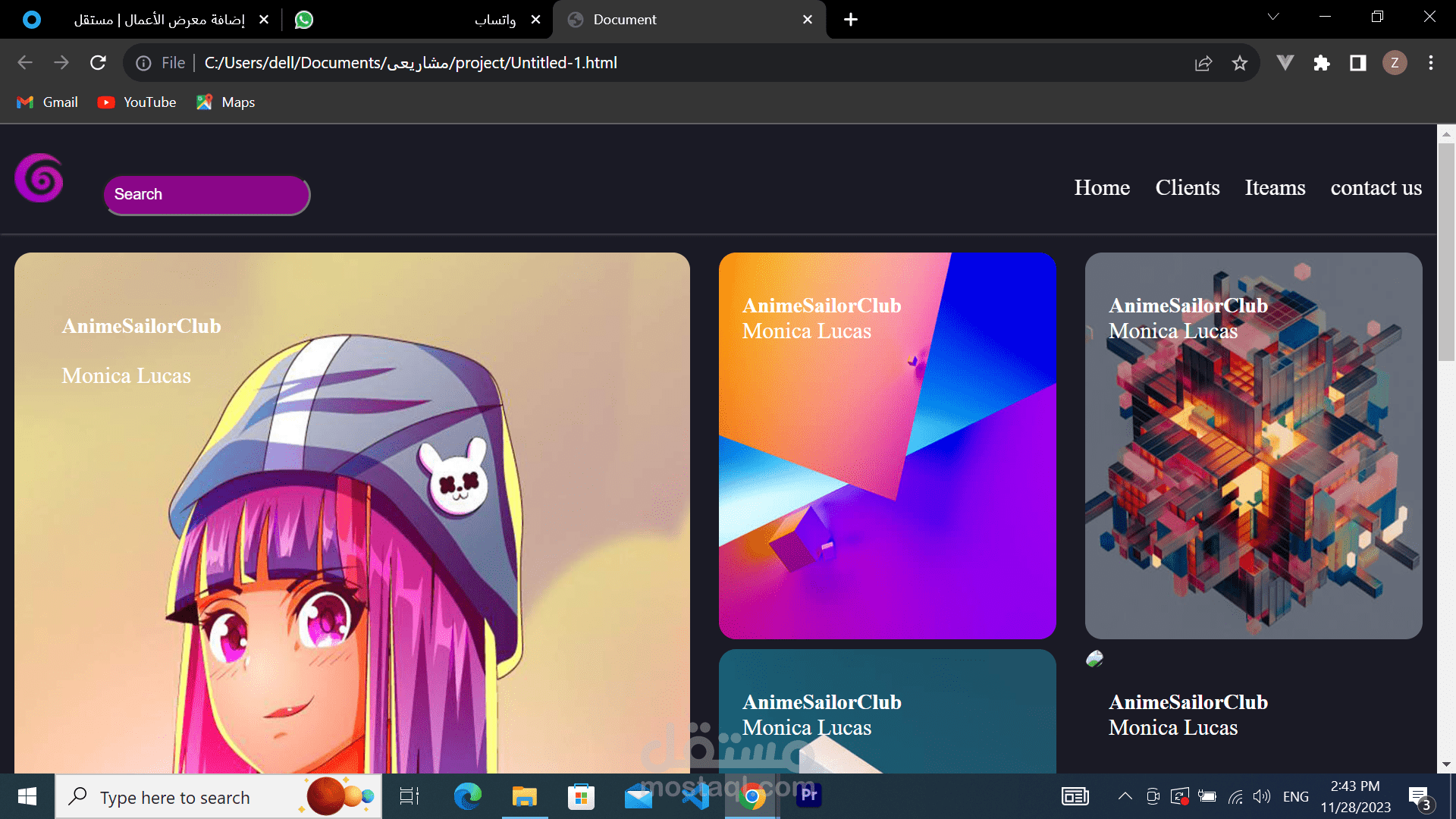Switch the ENG input language
The width and height of the screenshot is (1456, 819).
point(1296,797)
